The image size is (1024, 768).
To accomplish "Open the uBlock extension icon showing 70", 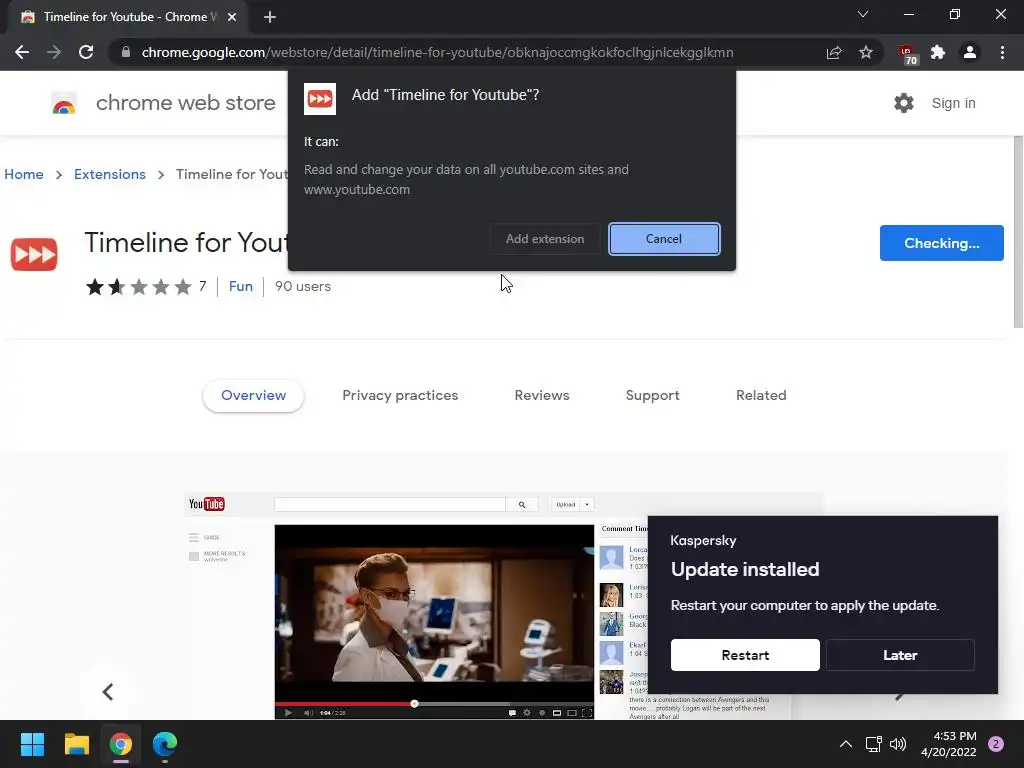I will pyautogui.click(x=907, y=54).
